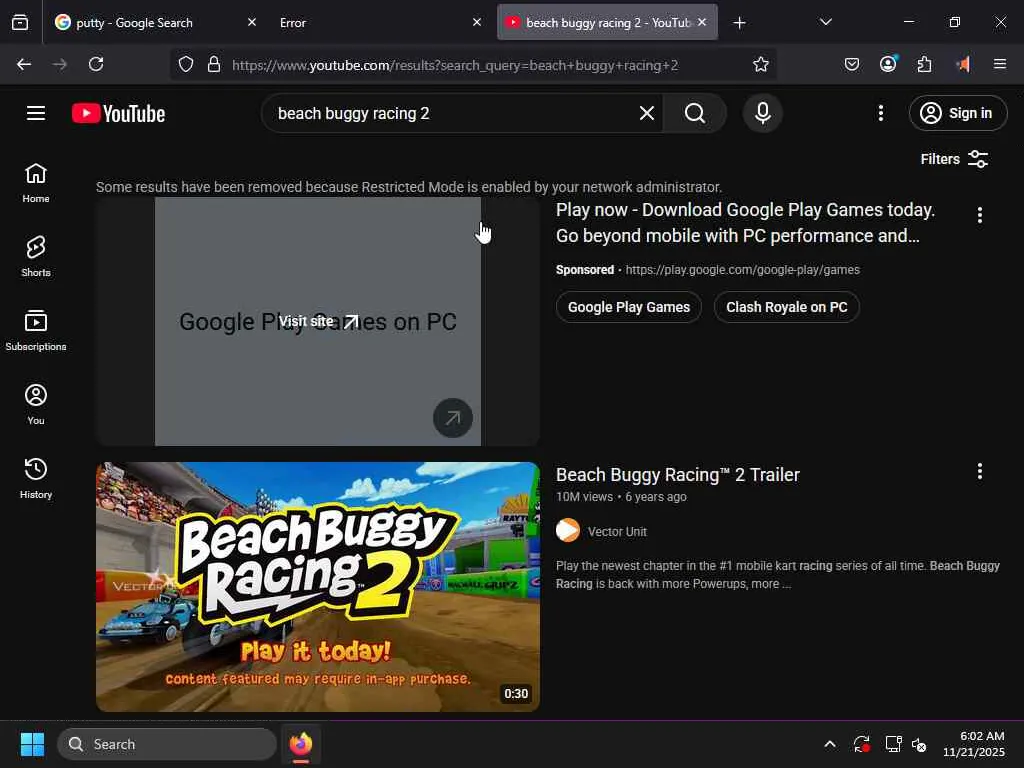Start voice search with microphone icon

(762, 114)
